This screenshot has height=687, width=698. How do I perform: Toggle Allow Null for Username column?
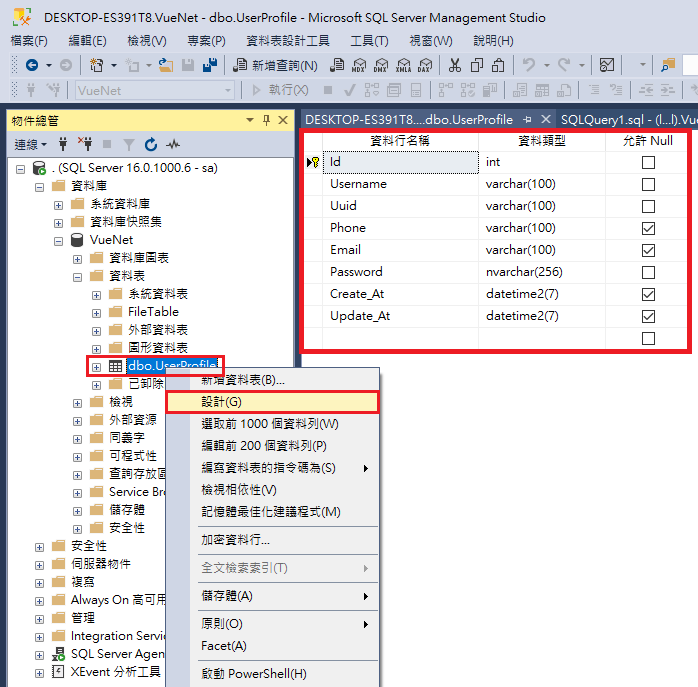[648, 184]
